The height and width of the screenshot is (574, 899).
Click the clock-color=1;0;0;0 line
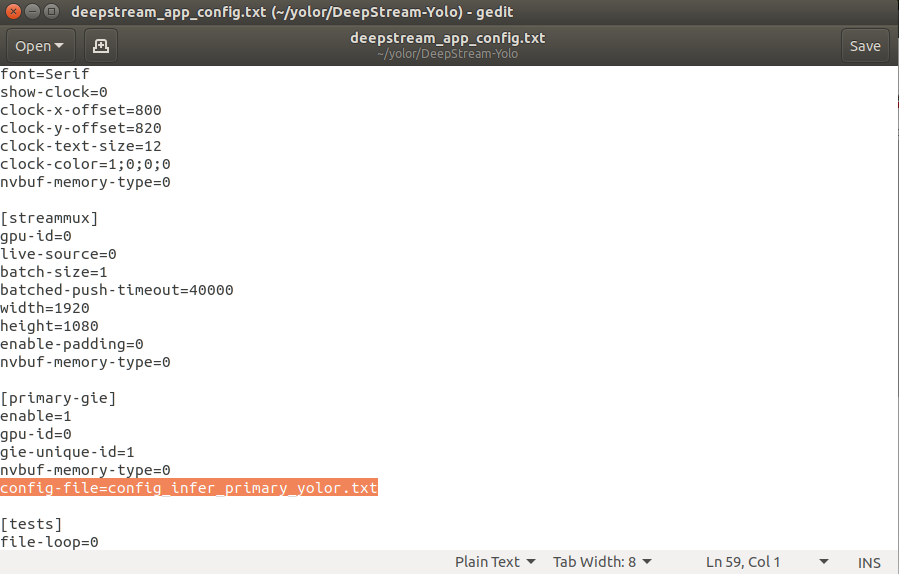coord(85,164)
